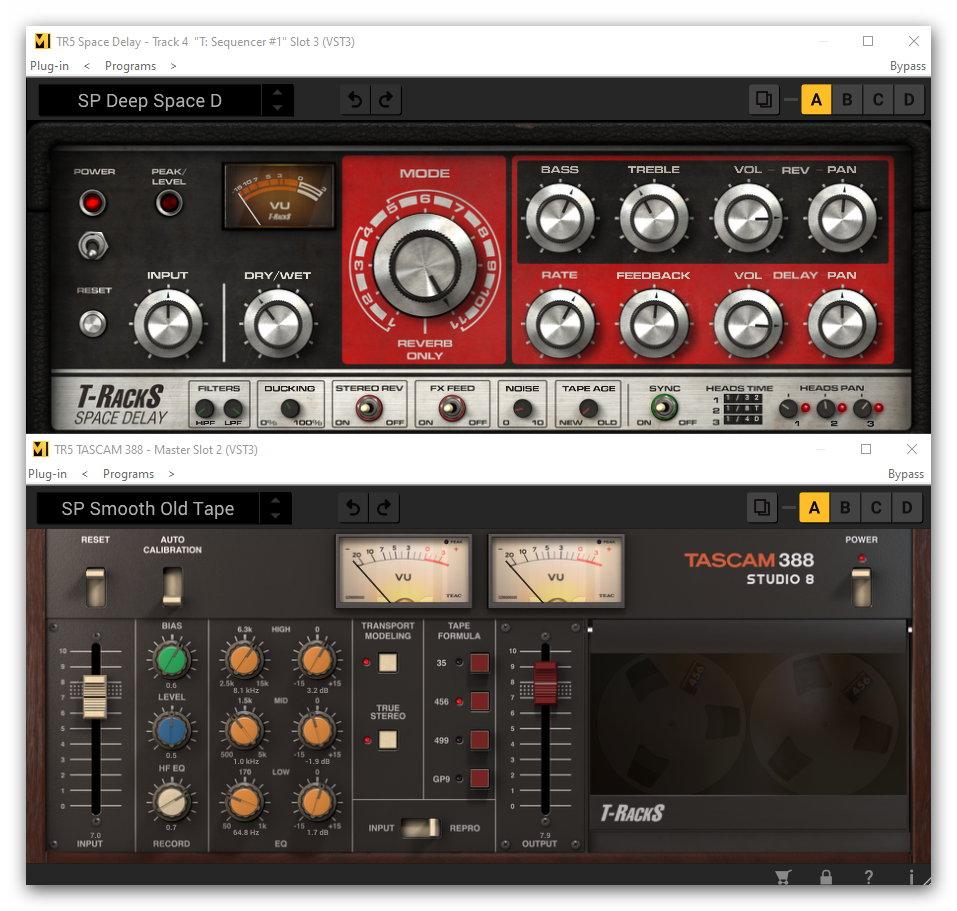Switch the INPUT/REPRO selector
This screenshot has width=957, height=911.
click(421, 828)
